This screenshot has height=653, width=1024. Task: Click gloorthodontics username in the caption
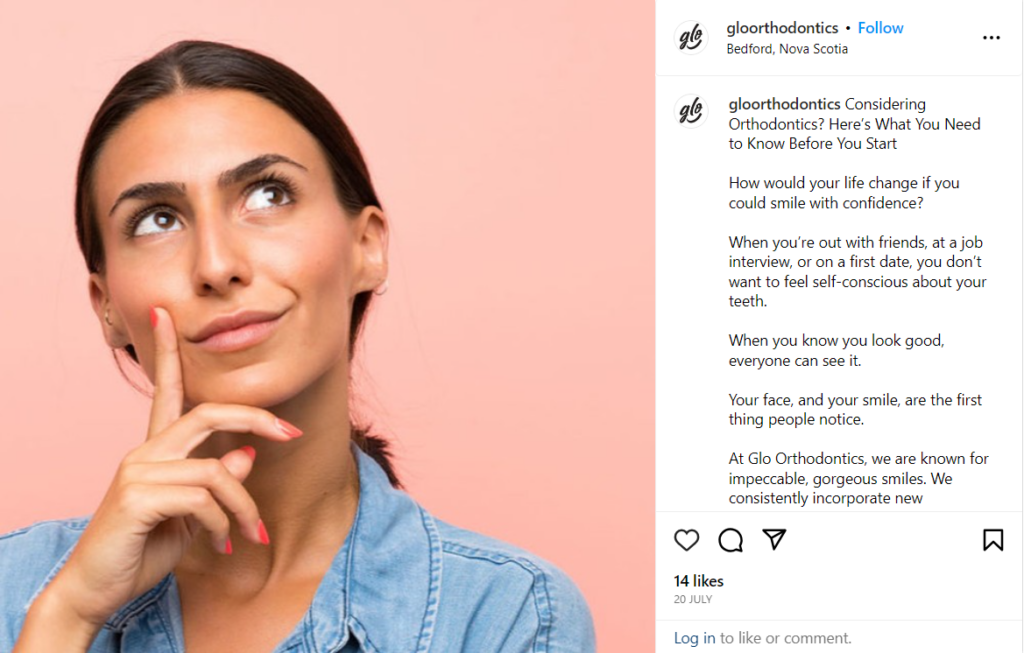[x=784, y=104]
